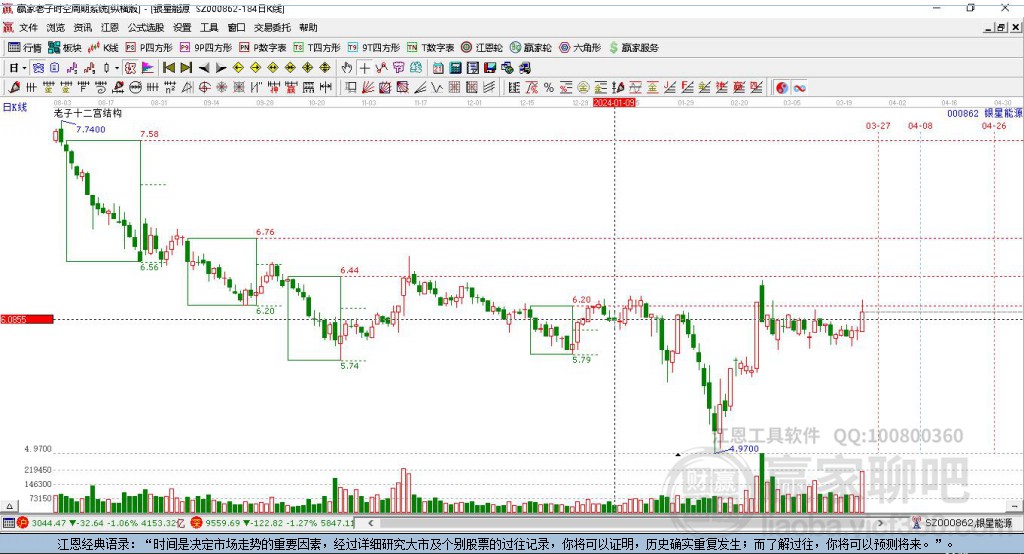
Task: Open the 江恩轮 Gann wheel
Action: click(x=482, y=48)
